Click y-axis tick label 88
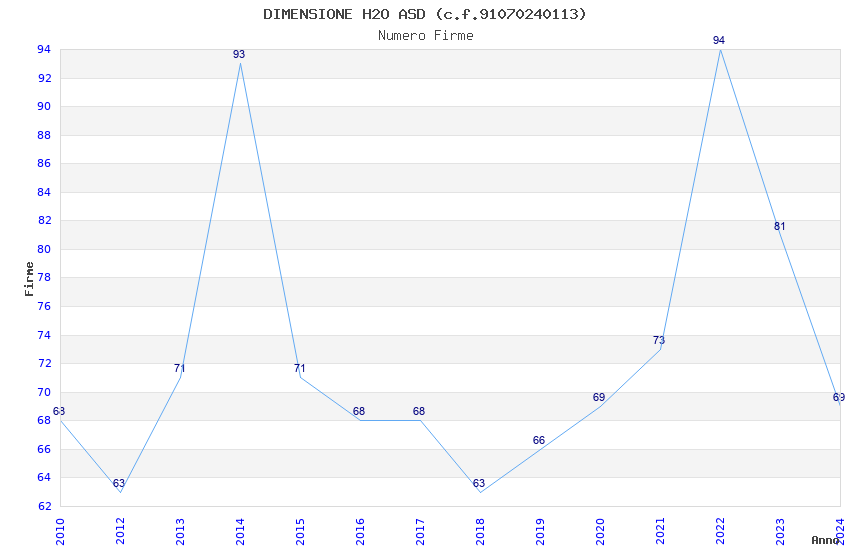850x550 pixels. 44,135
